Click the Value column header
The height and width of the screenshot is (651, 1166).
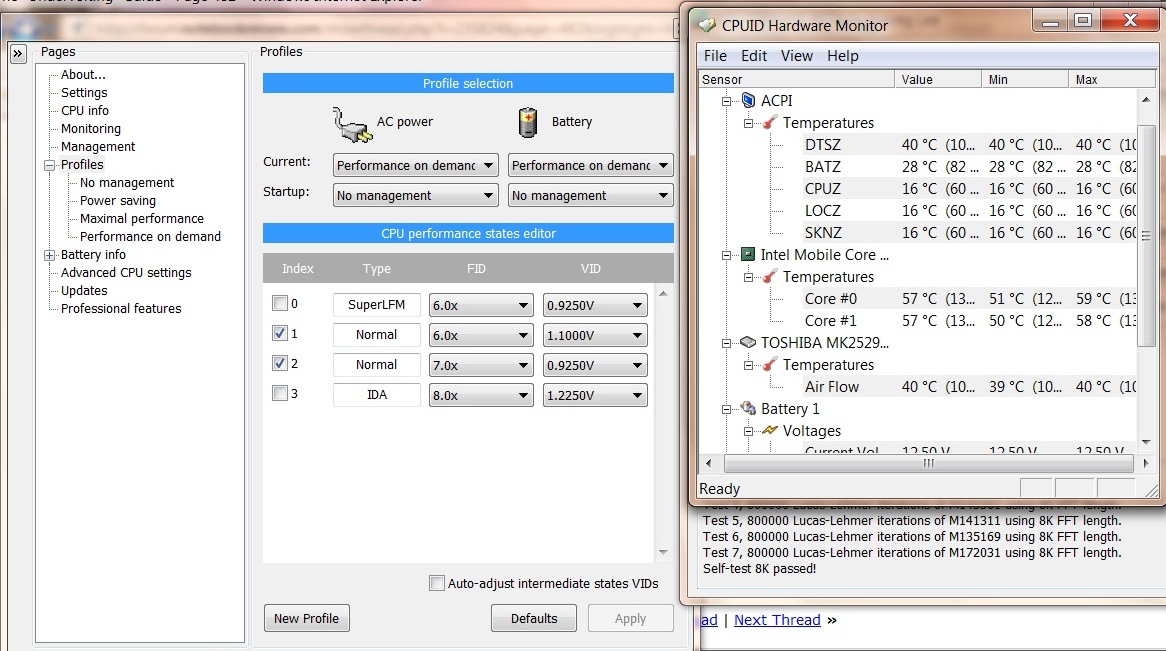(x=938, y=80)
